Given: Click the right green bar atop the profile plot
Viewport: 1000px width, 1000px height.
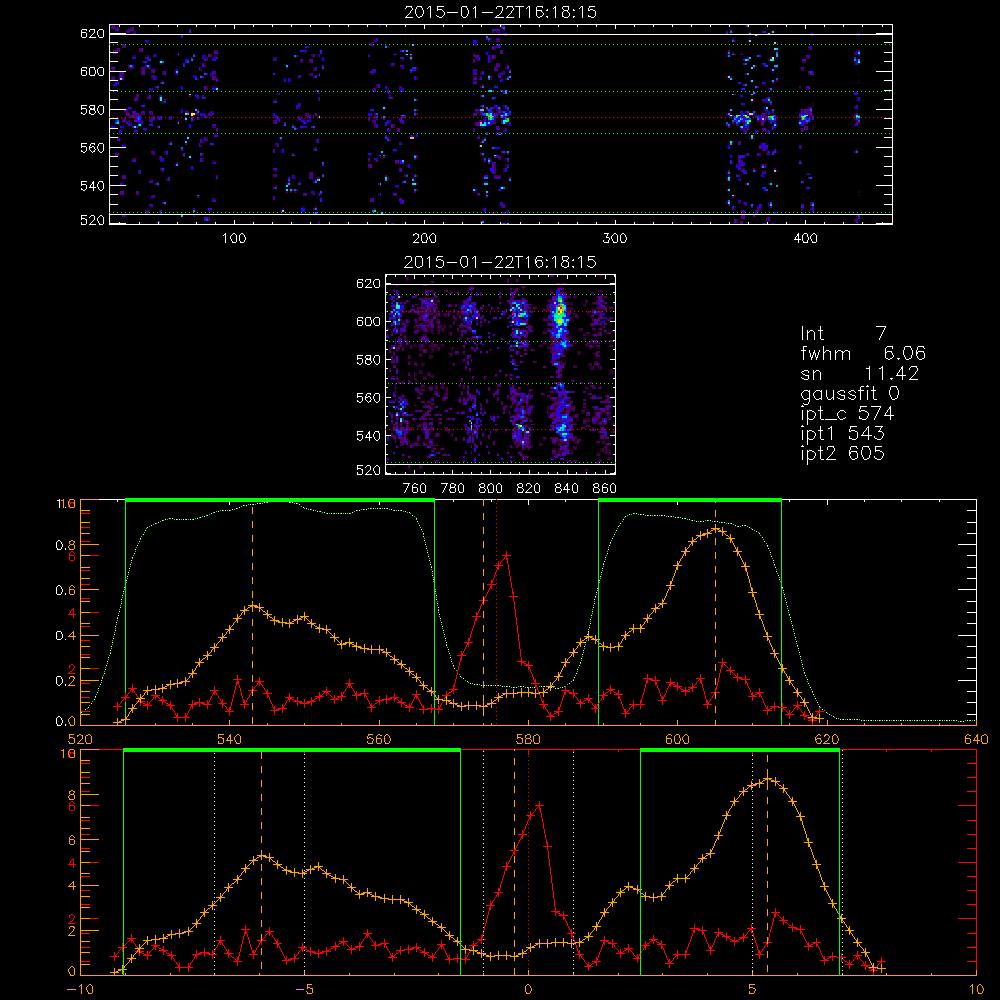Looking at the screenshot, I should pyautogui.click(x=689, y=501).
